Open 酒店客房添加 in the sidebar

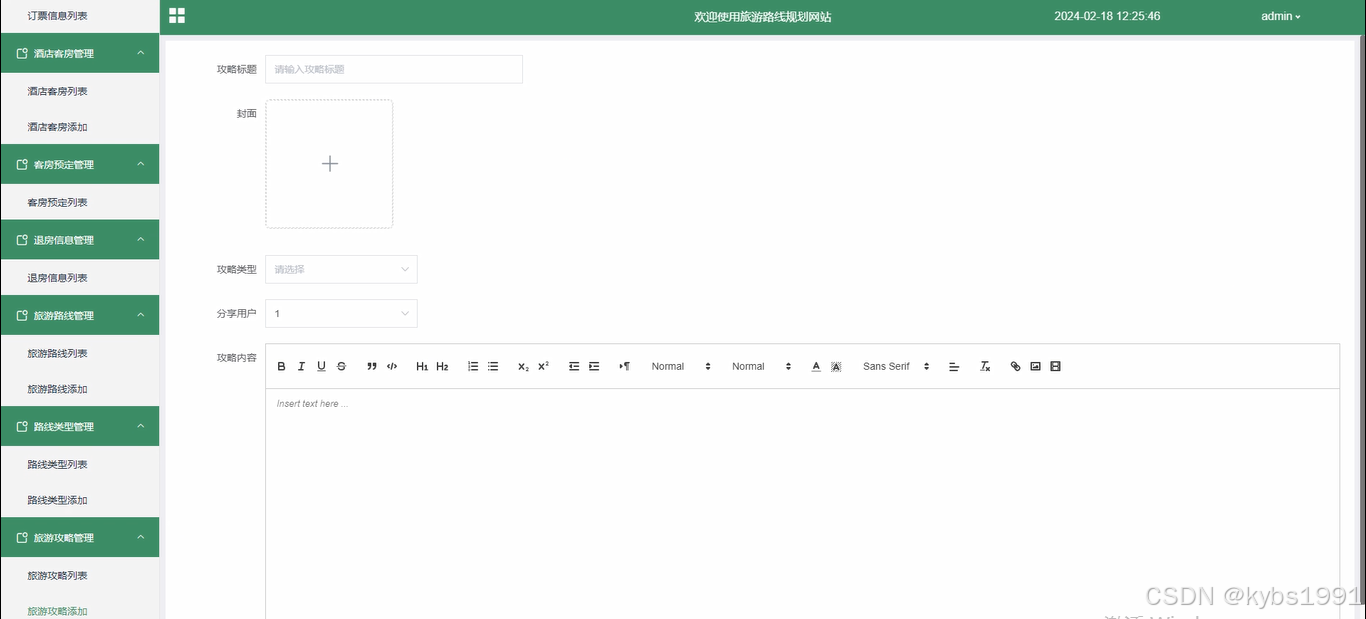57,127
